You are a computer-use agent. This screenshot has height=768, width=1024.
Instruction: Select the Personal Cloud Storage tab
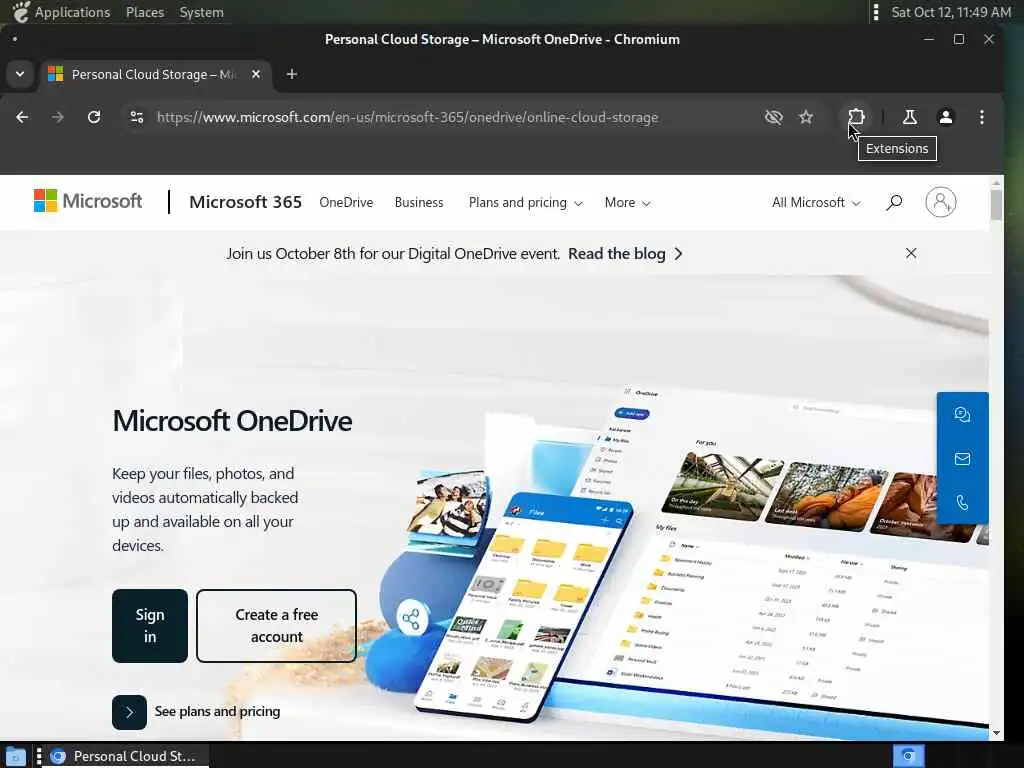coord(153,74)
